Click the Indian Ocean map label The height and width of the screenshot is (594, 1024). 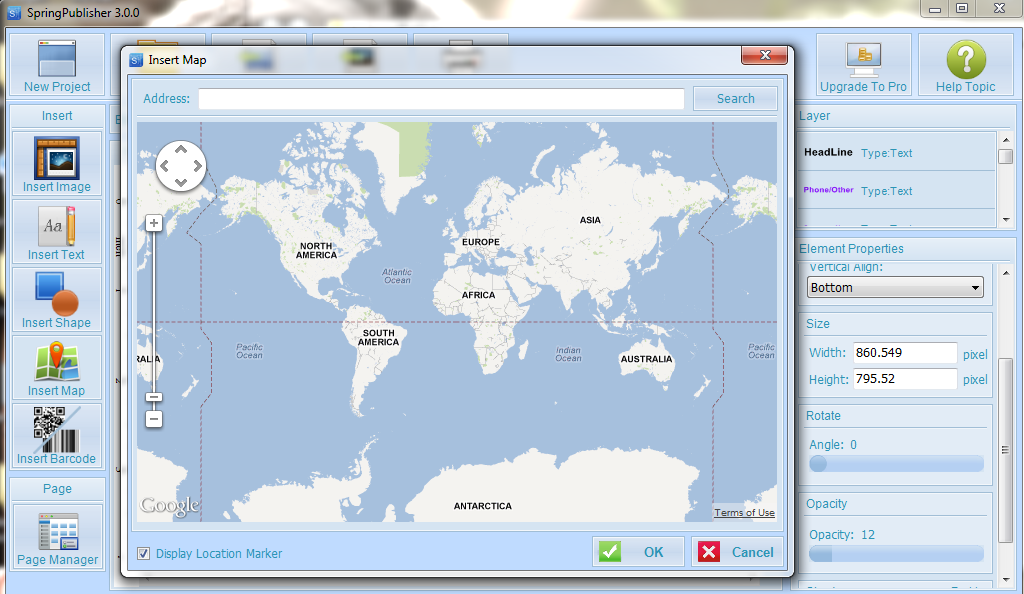pyautogui.click(x=568, y=354)
